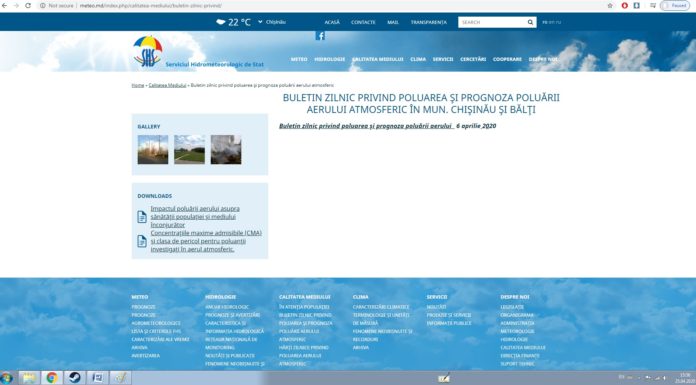Open Chrome from the taskbar

(x=52, y=378)
